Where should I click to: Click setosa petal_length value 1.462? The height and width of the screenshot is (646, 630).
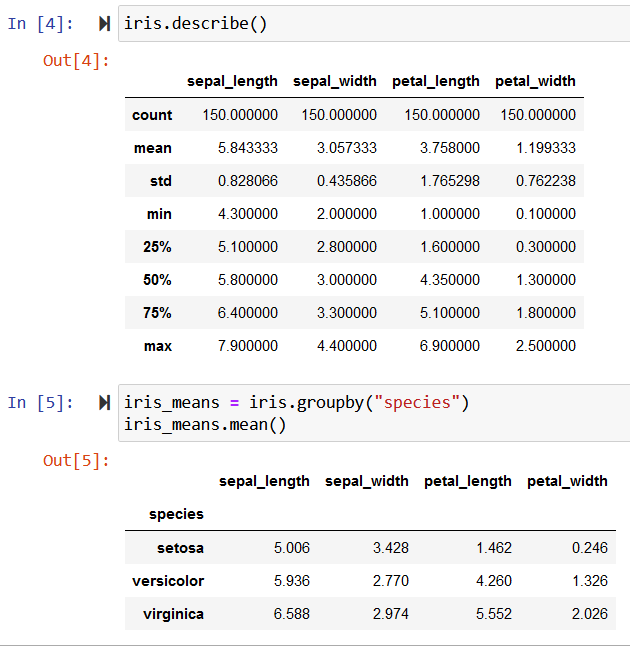[x=494, y=548]
